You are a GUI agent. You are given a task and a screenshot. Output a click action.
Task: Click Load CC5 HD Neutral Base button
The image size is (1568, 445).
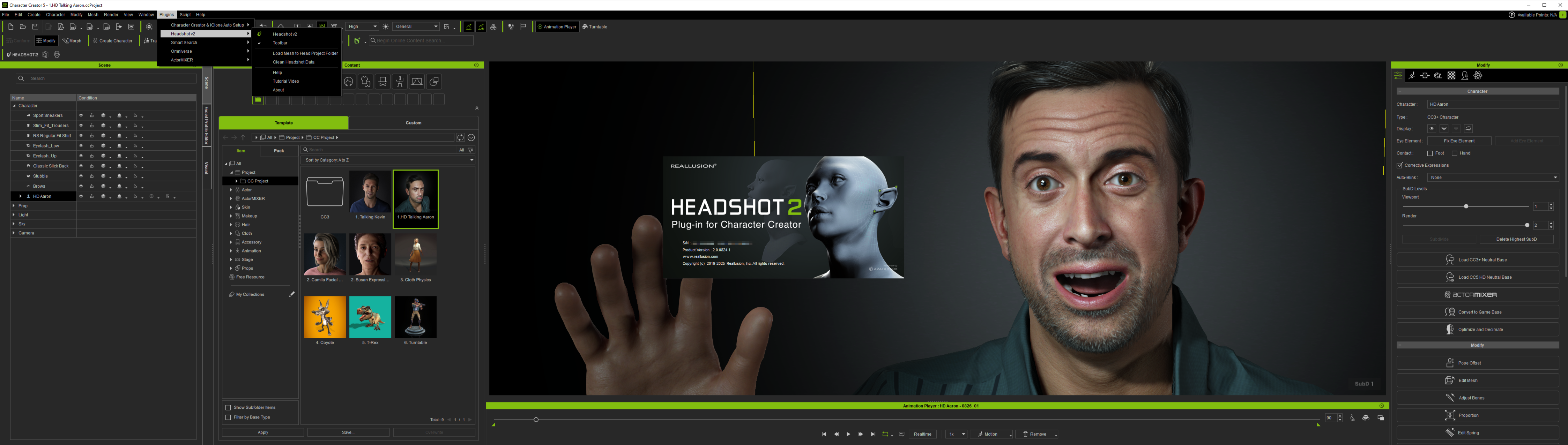click(x=1477, y=277)
